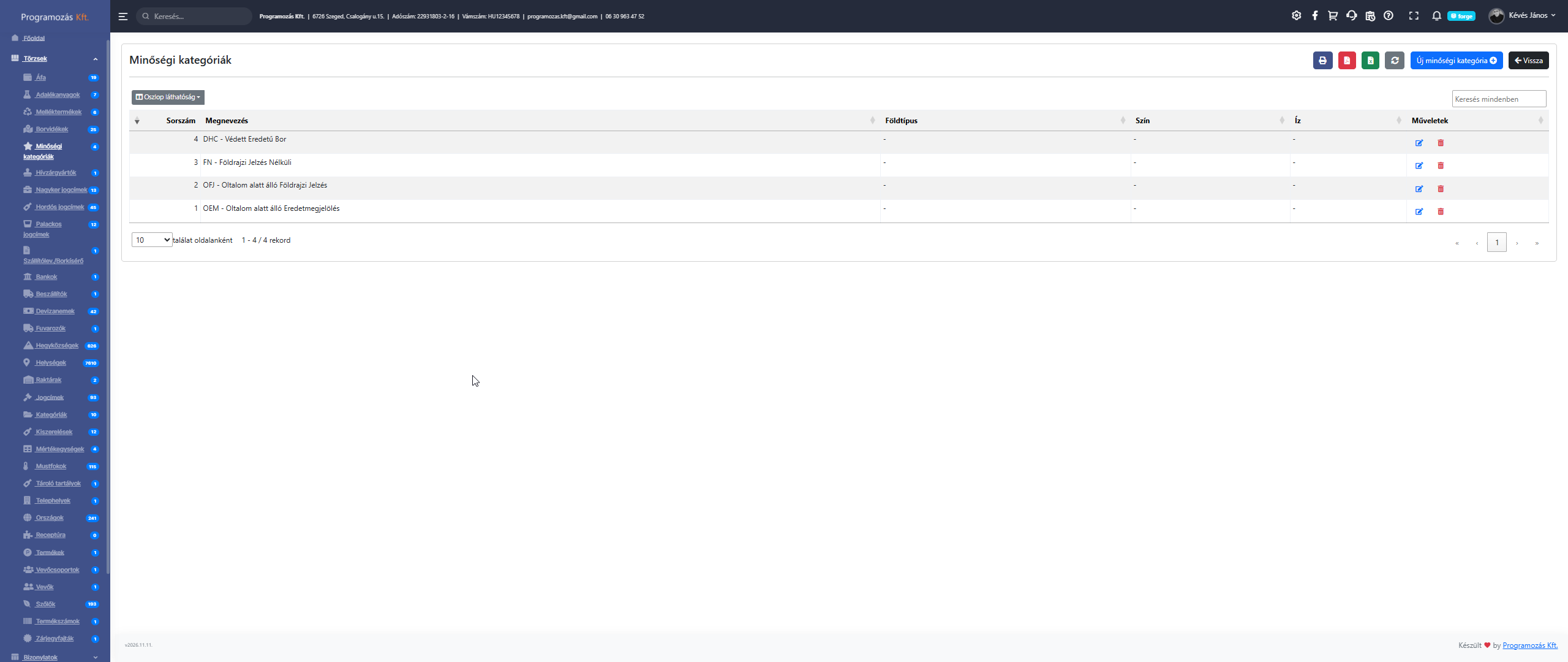1568x662 pixels.
Task: Sort by the Sorszám column arrow
Action: [x=137, y=121]
